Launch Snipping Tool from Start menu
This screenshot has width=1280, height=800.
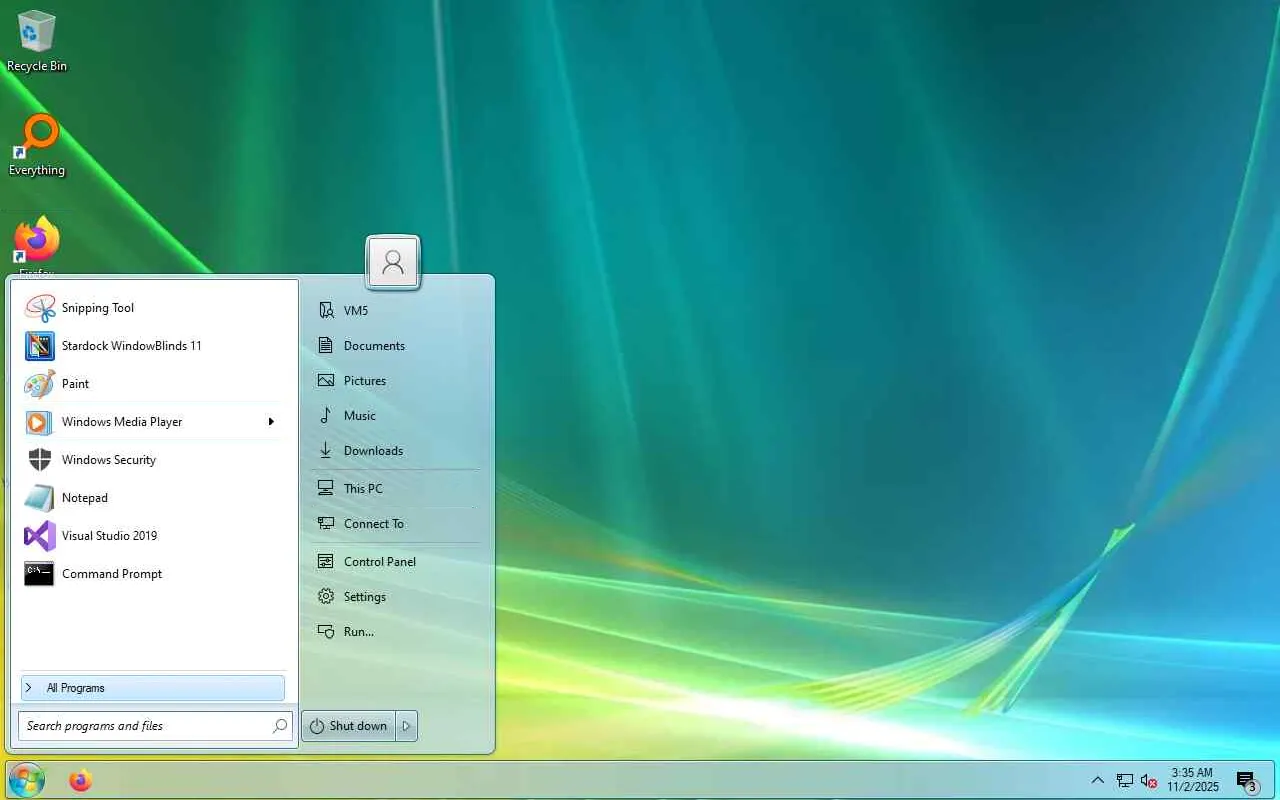[x=153, y=308]
